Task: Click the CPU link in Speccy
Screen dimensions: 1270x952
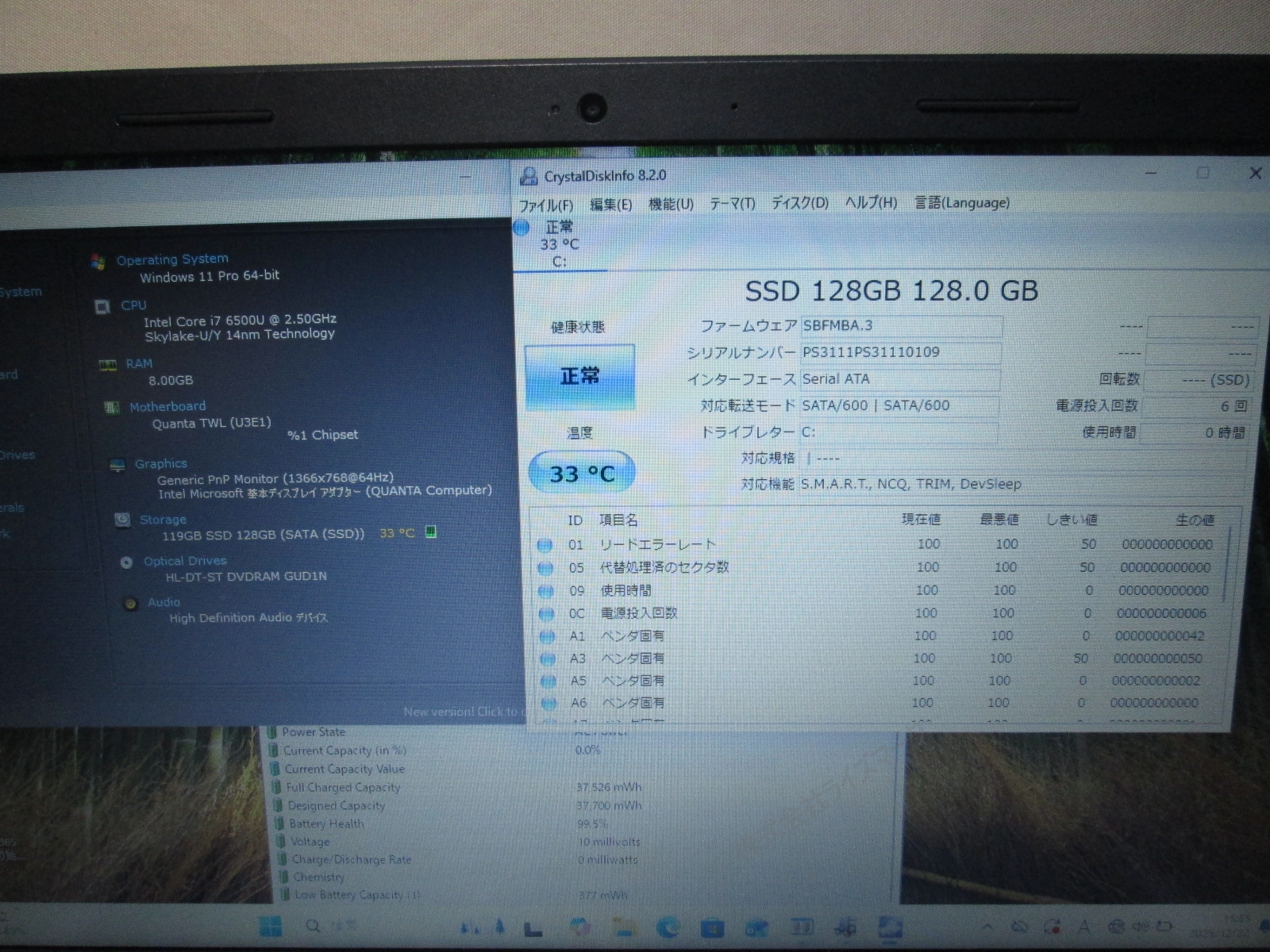Action: (133, 305)
